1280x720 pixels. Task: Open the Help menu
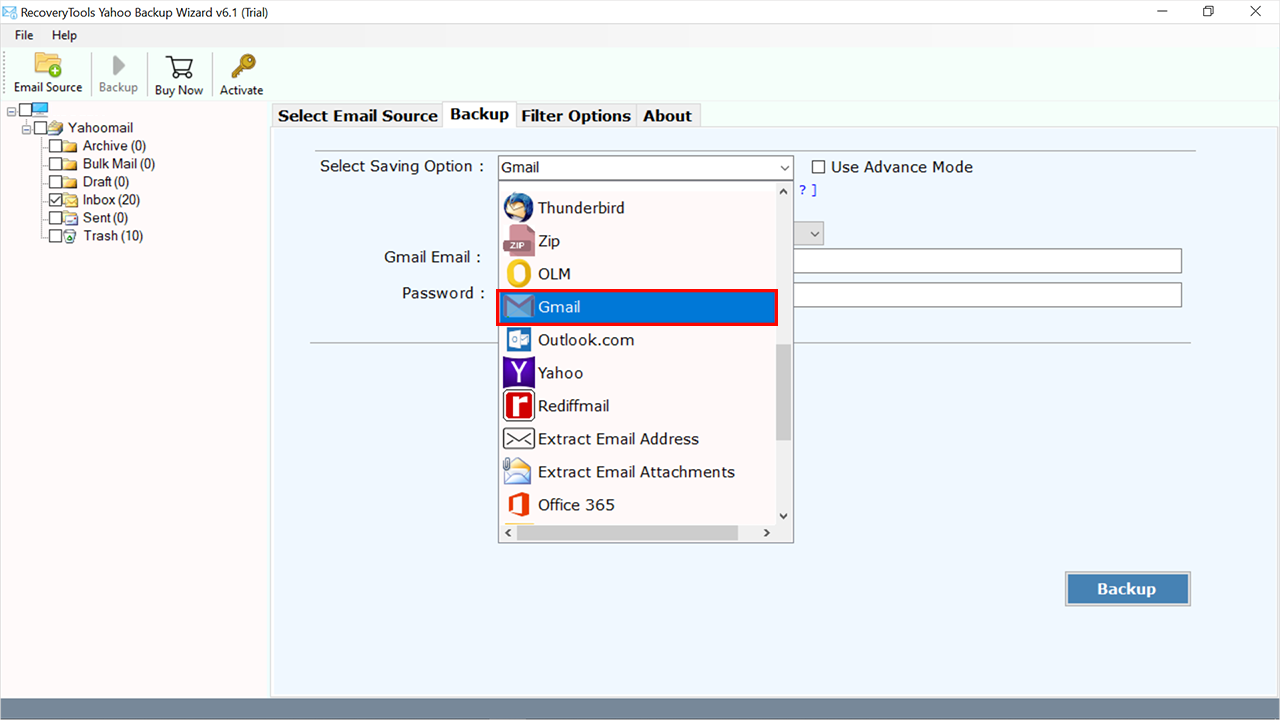[64, 35]
